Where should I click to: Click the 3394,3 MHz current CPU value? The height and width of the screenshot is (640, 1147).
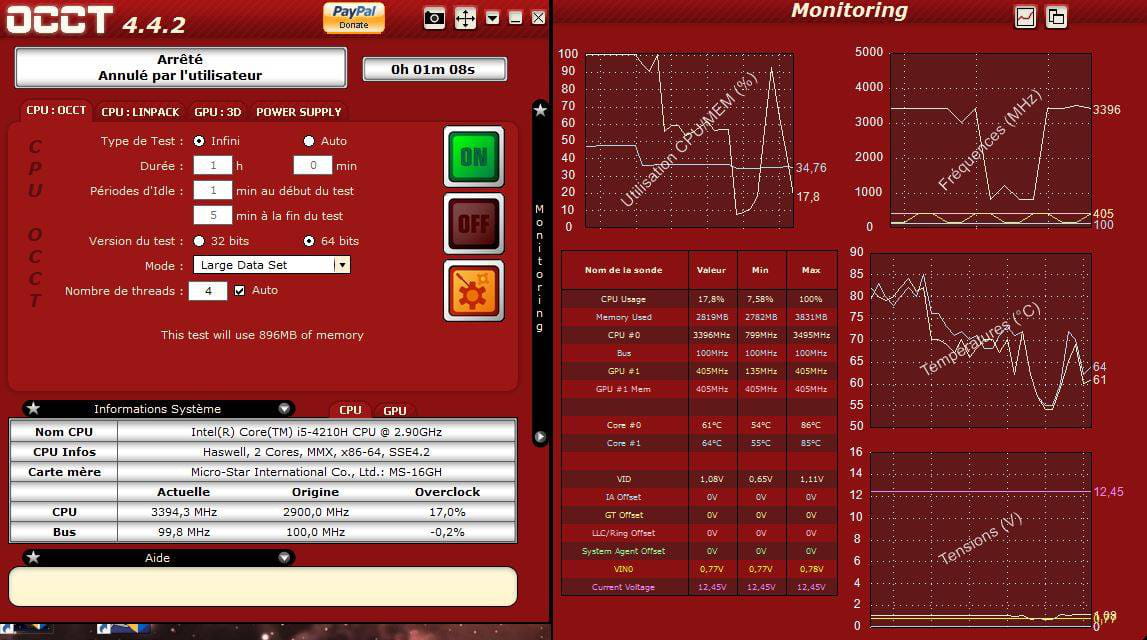(x=184, y=512)
